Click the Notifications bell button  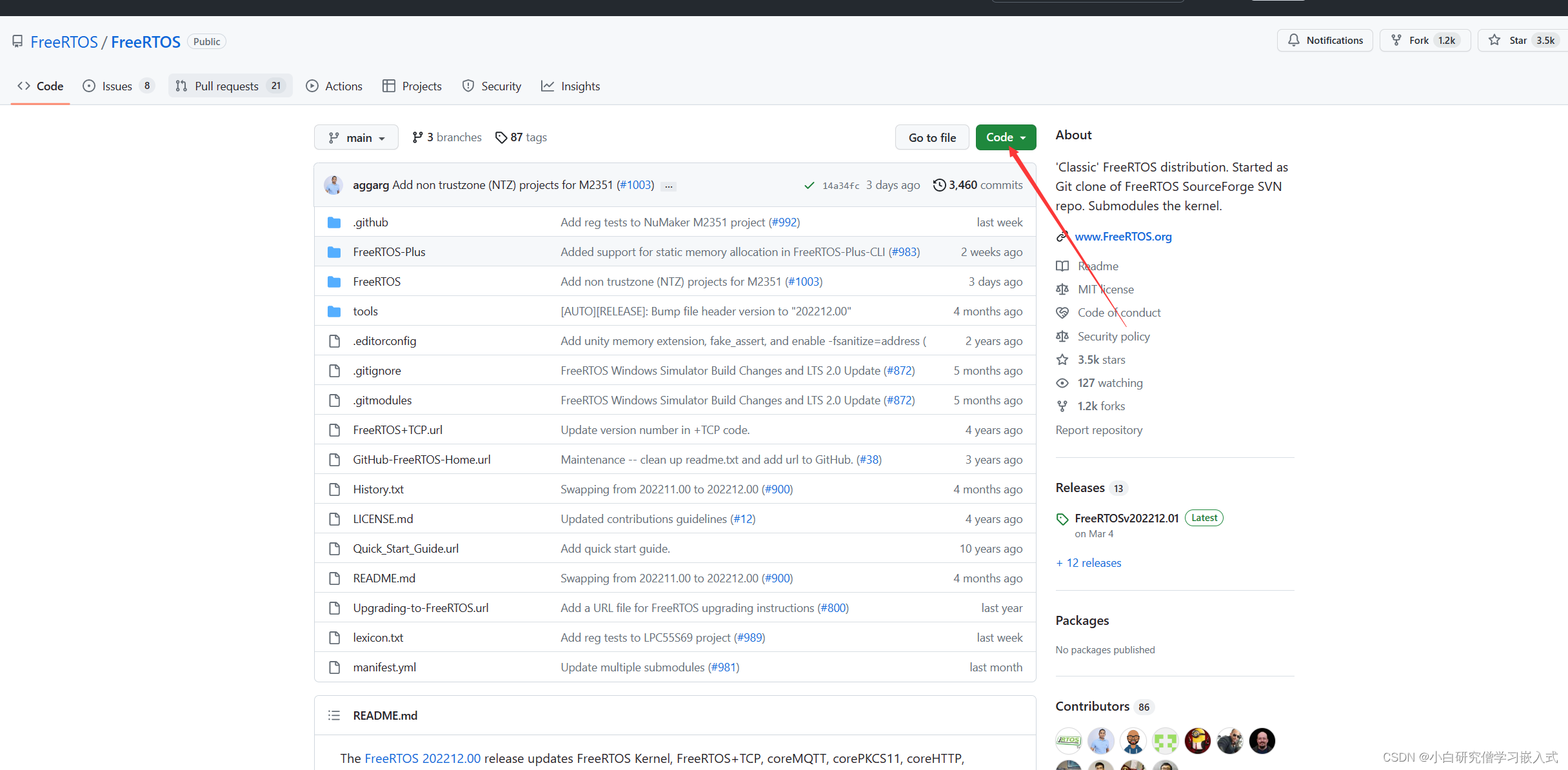(1325, 41)
